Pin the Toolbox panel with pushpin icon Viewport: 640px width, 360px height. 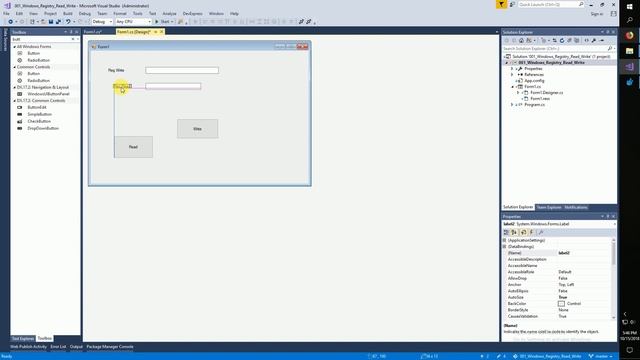coord(71,32)
